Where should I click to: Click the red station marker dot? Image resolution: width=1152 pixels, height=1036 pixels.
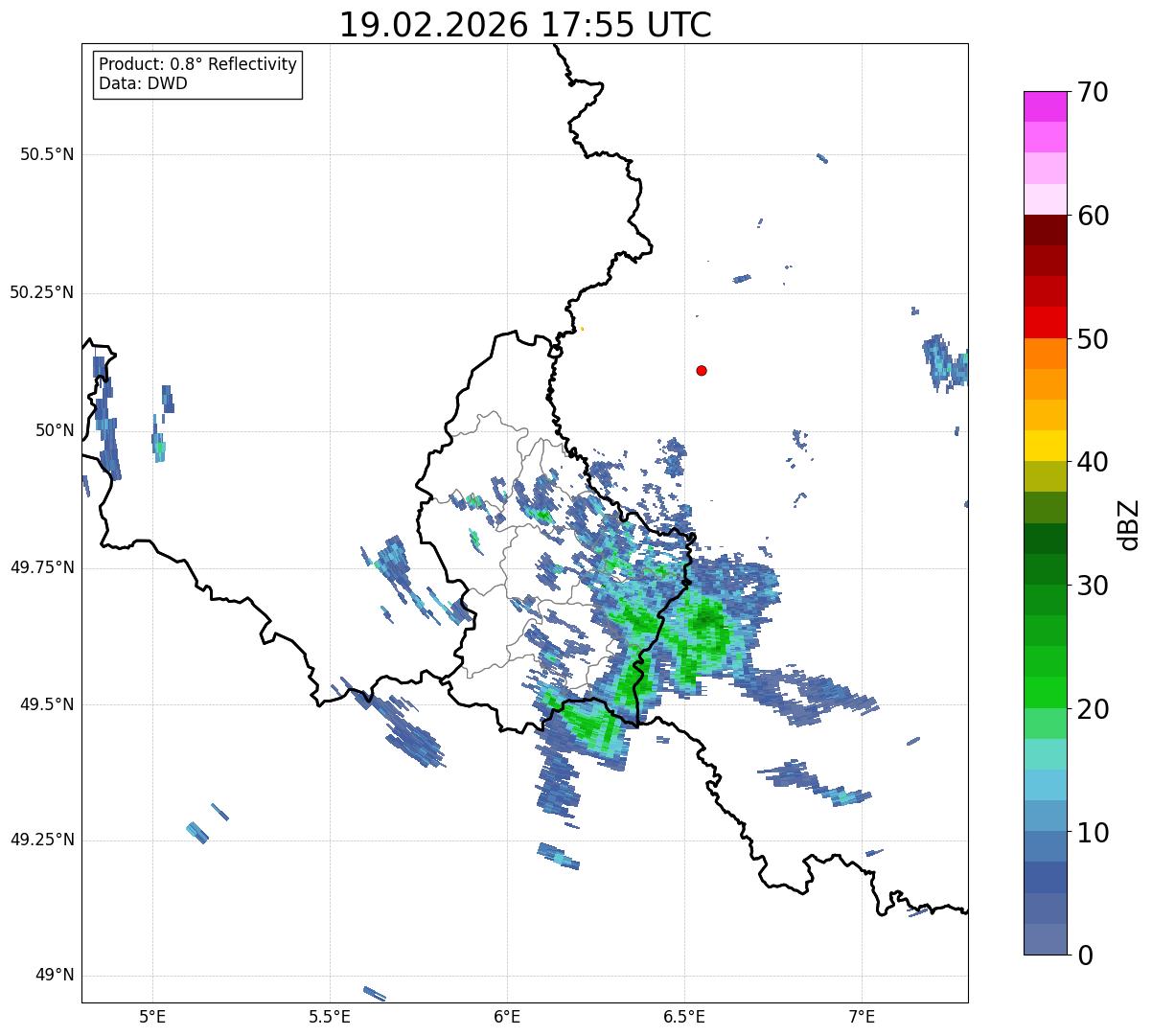702,370
